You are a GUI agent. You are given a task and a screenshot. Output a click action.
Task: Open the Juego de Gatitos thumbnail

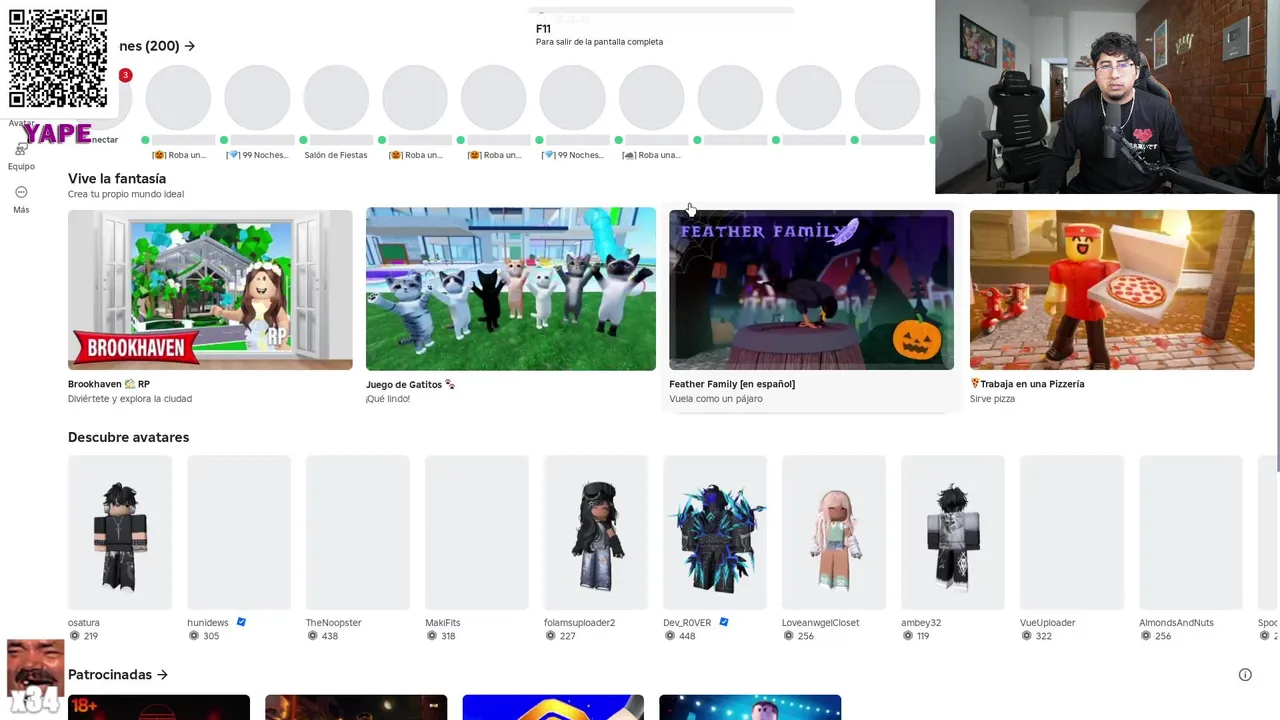(x=511, y=289)
